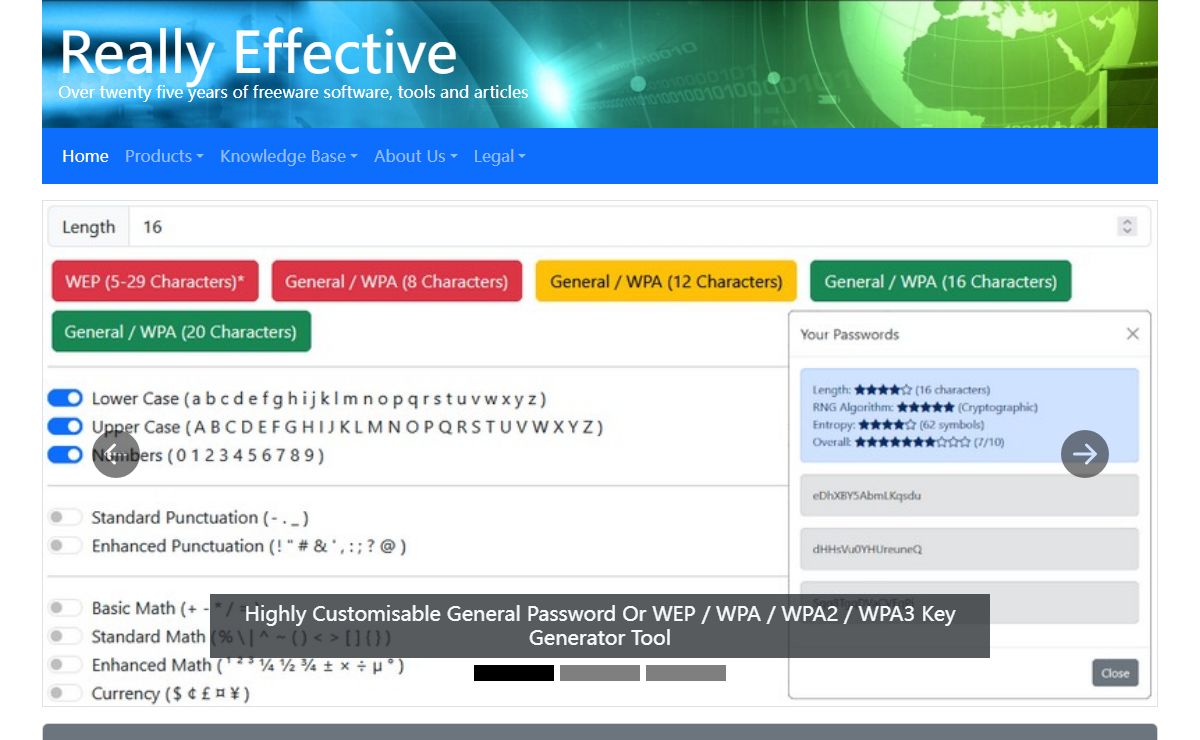The image size is (1200, 740).
Task: Open the Legal dropdown menu
Action: point(499,156)
